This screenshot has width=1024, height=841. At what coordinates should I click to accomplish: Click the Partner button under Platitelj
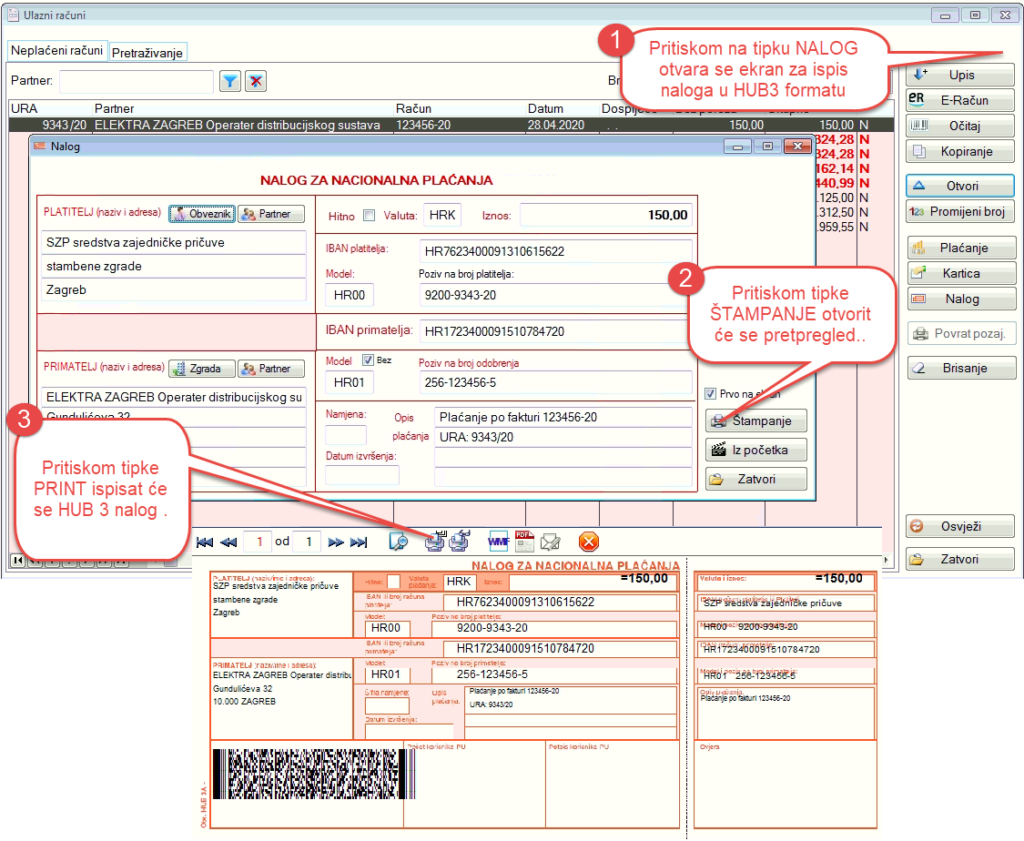[271, 214]
